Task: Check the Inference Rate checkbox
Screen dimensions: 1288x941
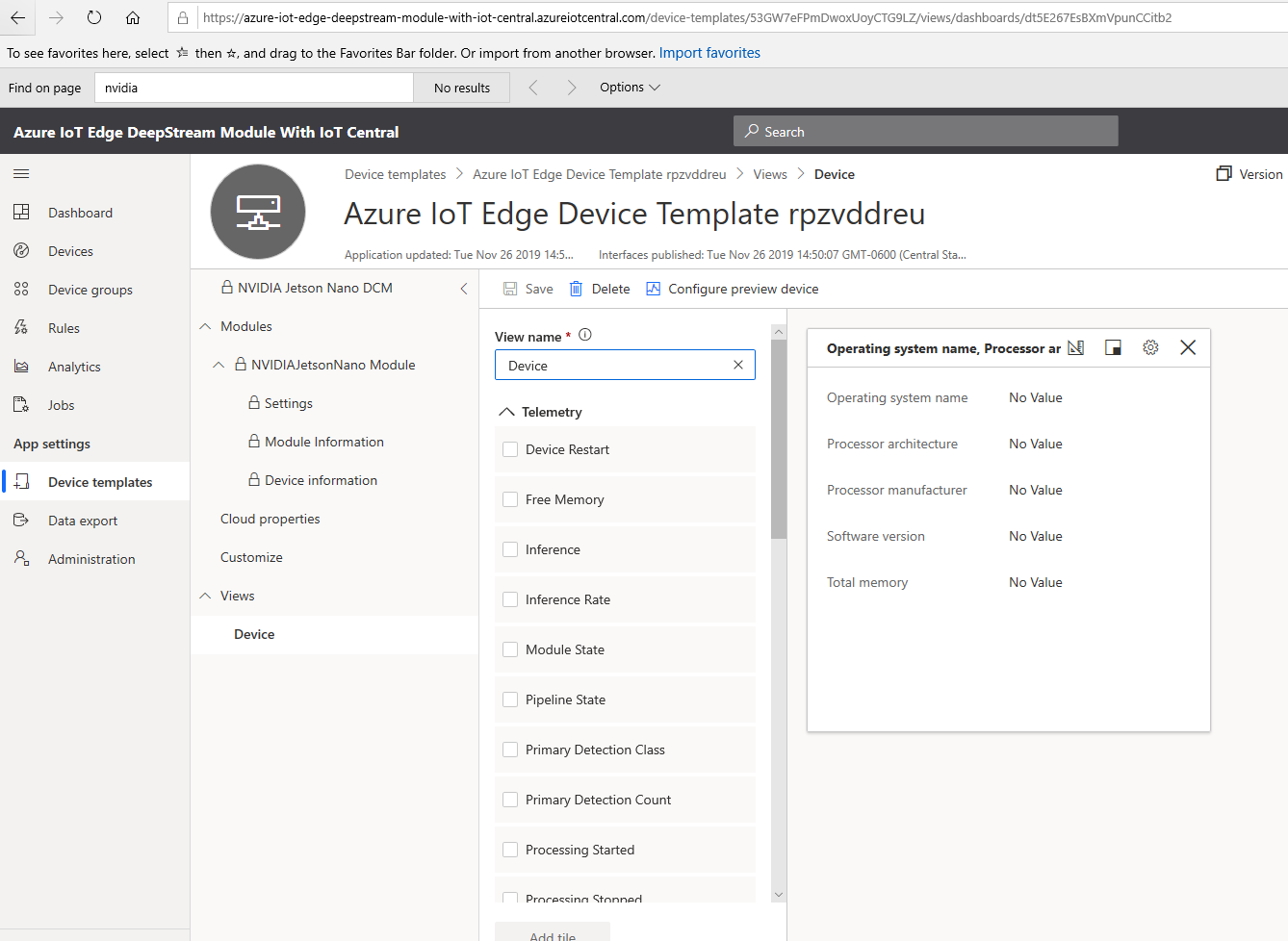Action: (x=510, y=599)
